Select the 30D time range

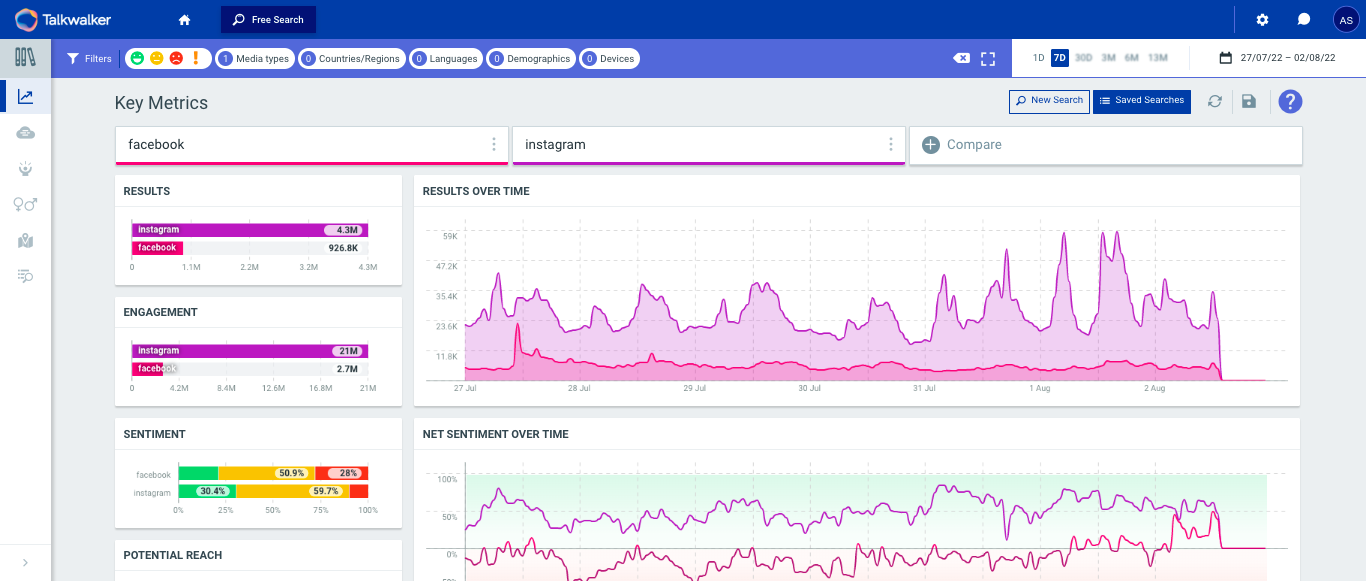(x=1084, y=58)
